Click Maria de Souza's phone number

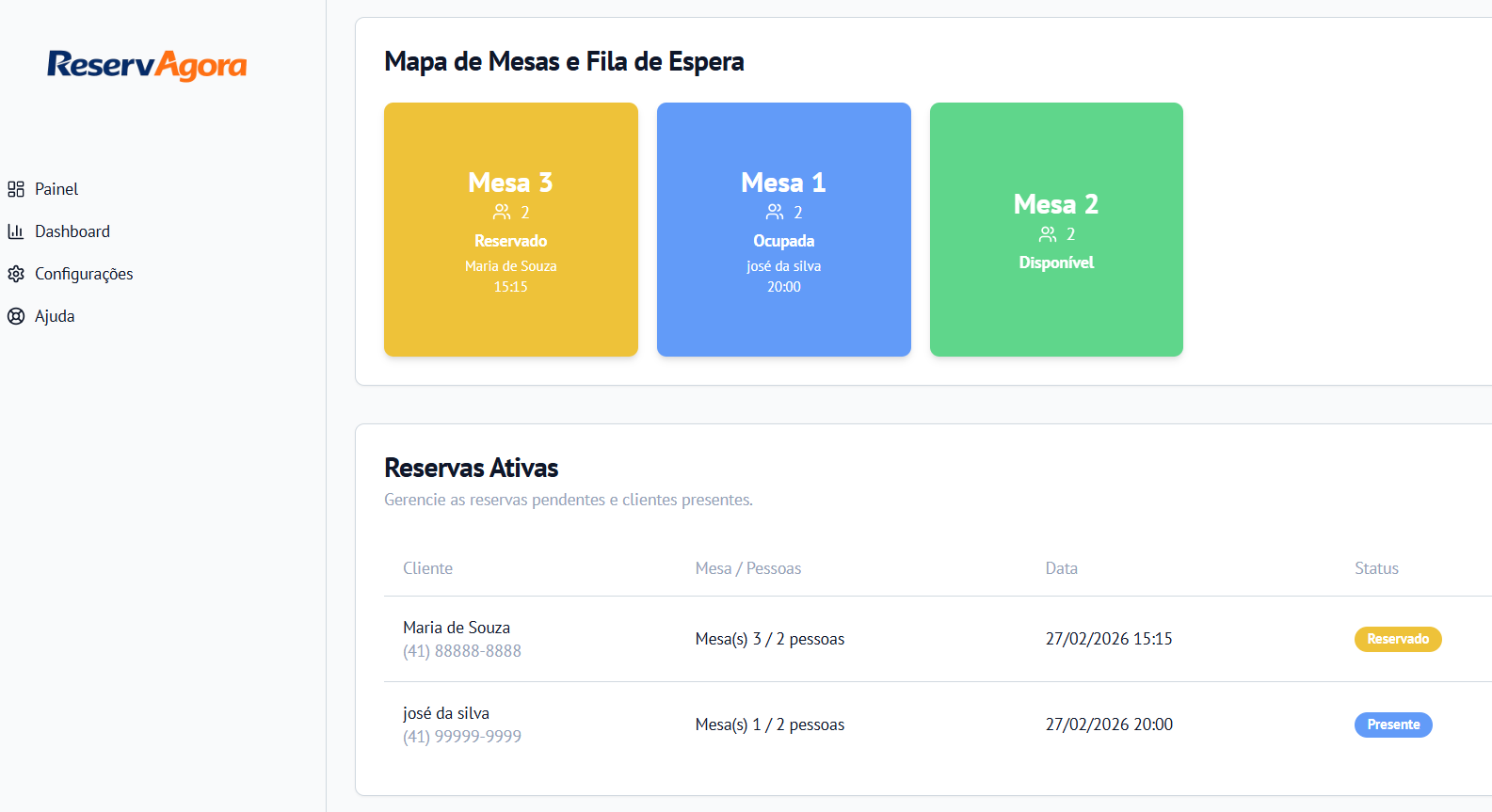461,650
